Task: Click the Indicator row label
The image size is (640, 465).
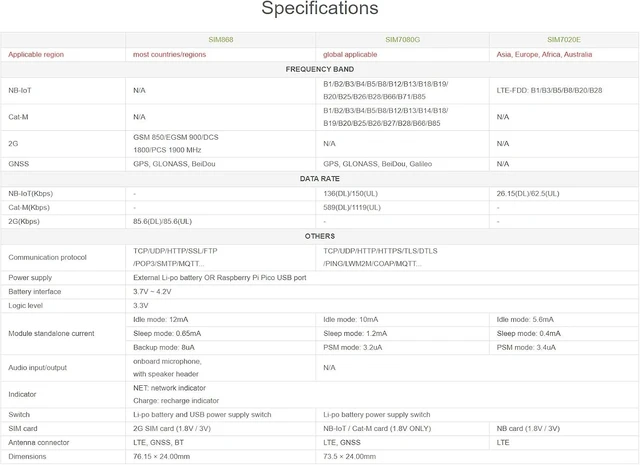Action: coord(22,394)
